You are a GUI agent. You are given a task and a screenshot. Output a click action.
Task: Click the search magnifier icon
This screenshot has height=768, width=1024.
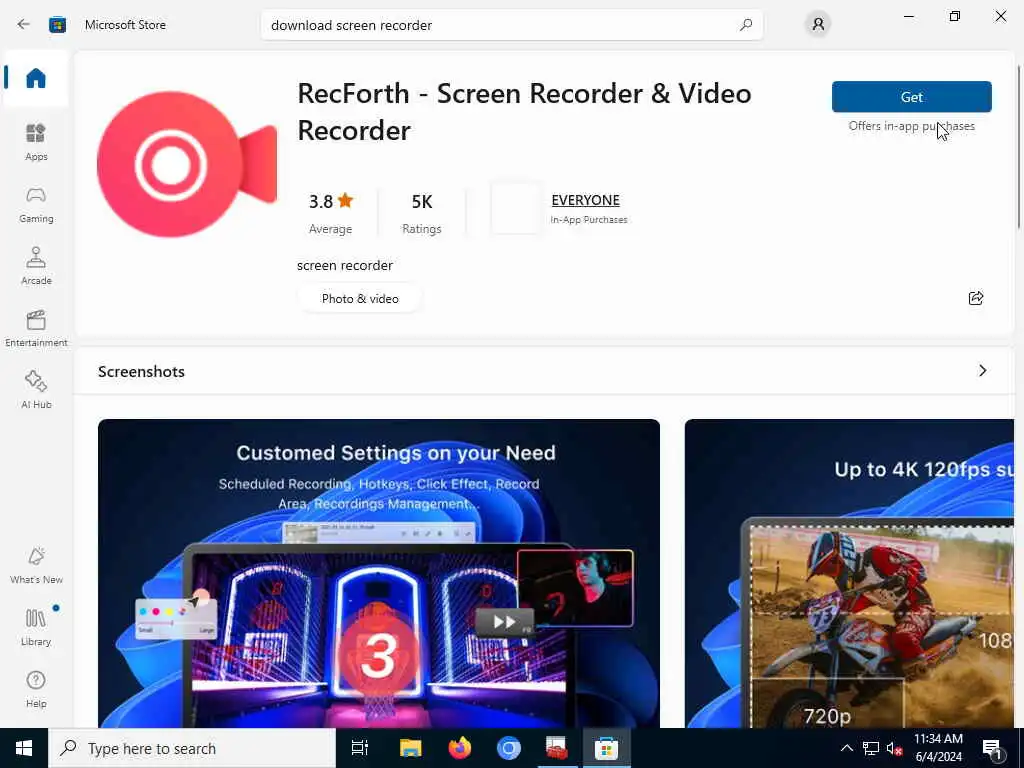coord(746,25)
